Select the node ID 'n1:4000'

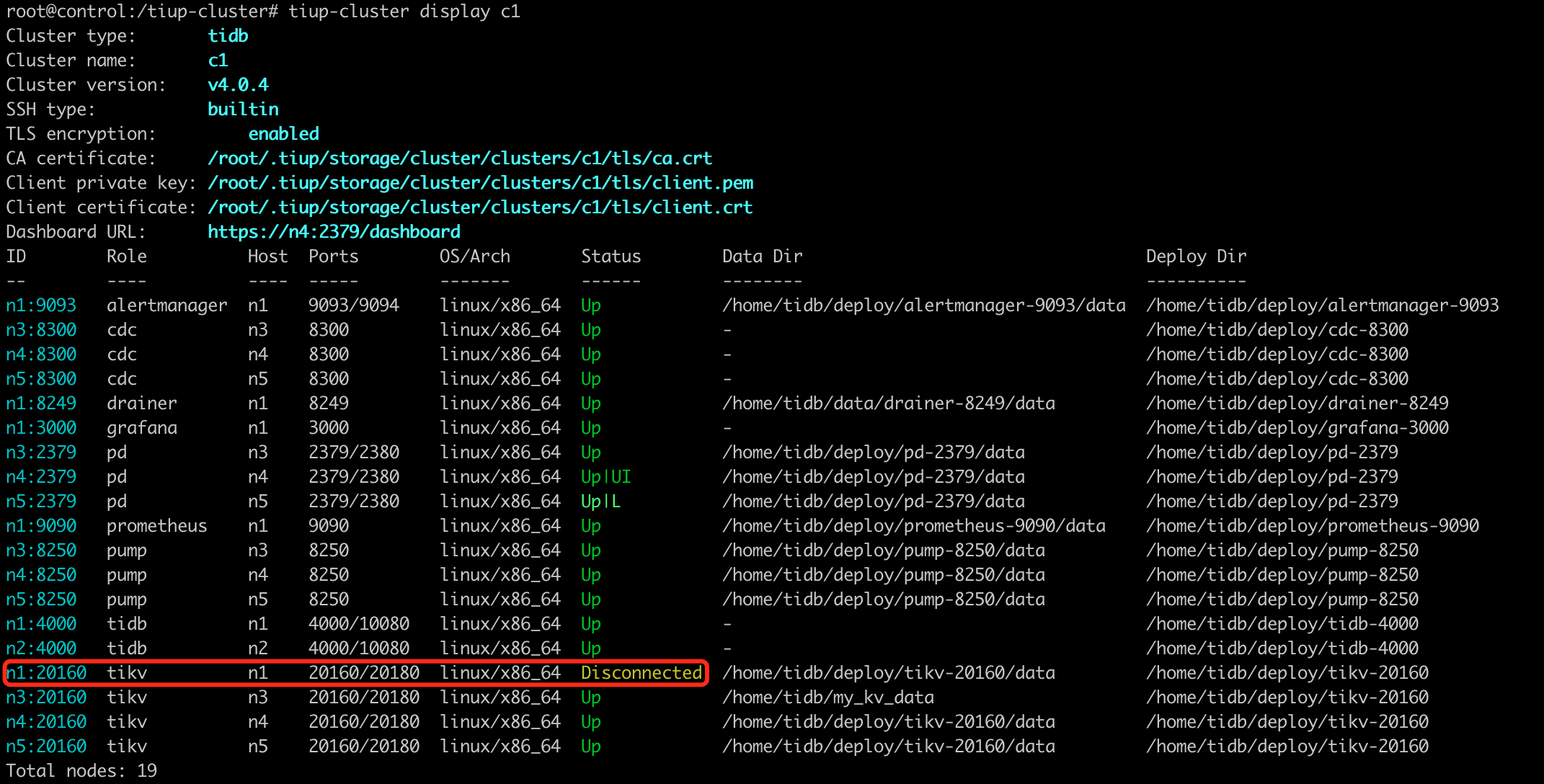[x=41, y=624]
